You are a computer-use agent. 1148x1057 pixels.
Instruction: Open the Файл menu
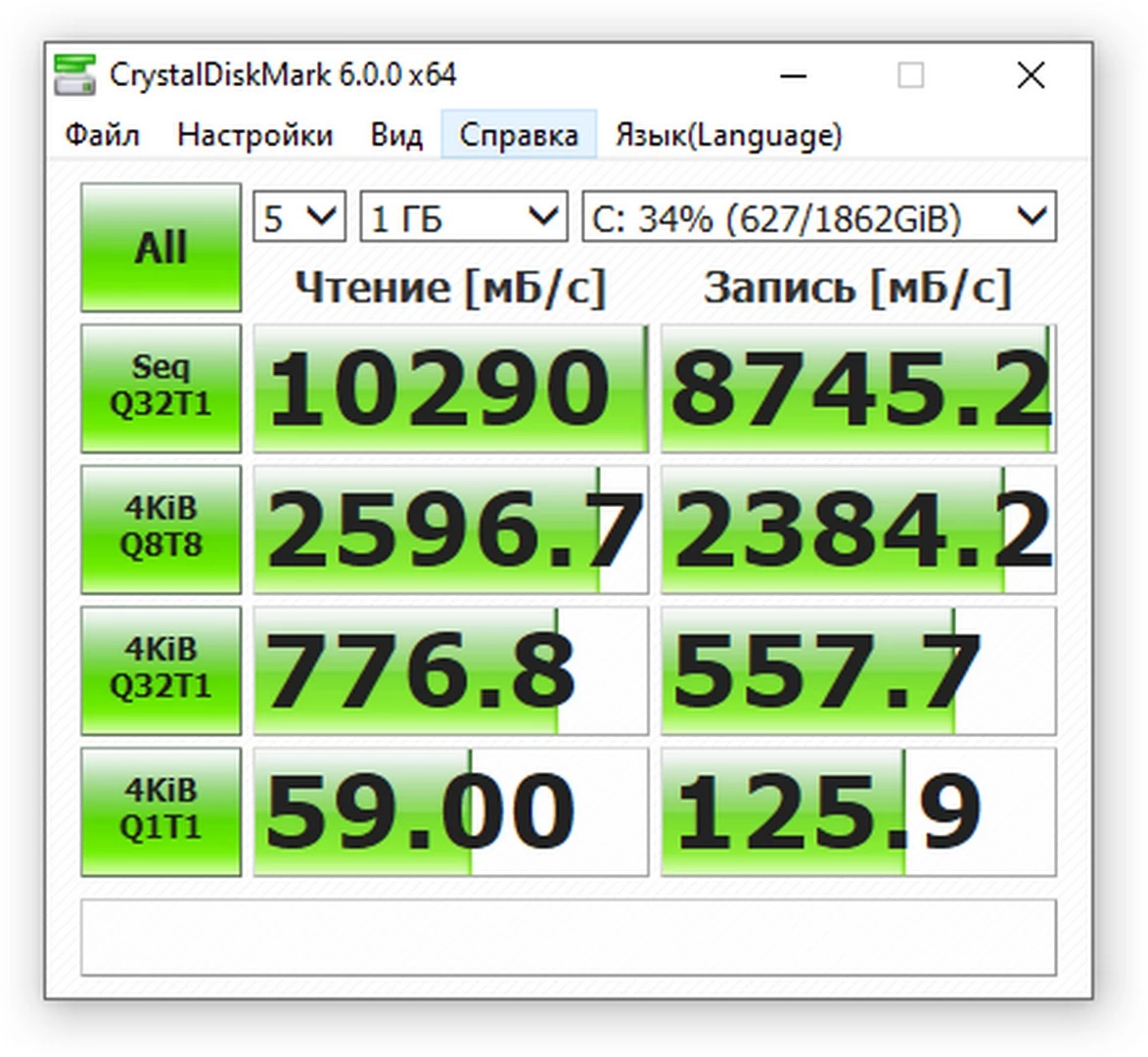[102, 135]
